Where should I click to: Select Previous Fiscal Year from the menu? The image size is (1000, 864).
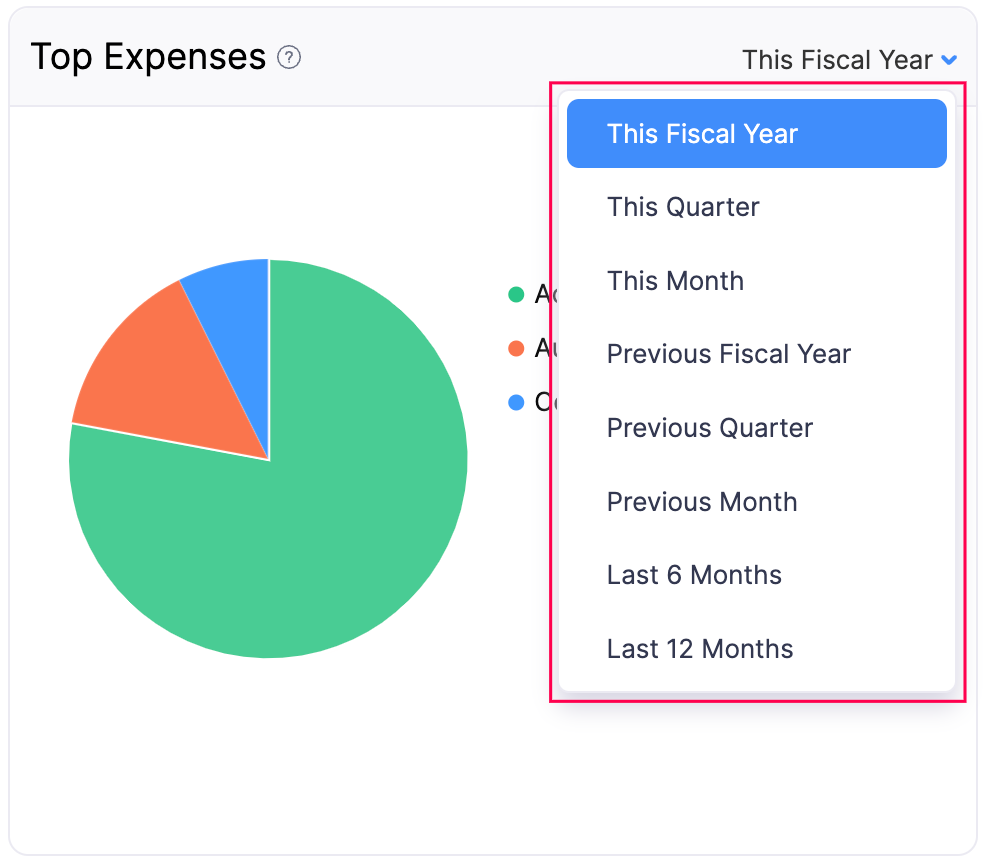point(728,354)
